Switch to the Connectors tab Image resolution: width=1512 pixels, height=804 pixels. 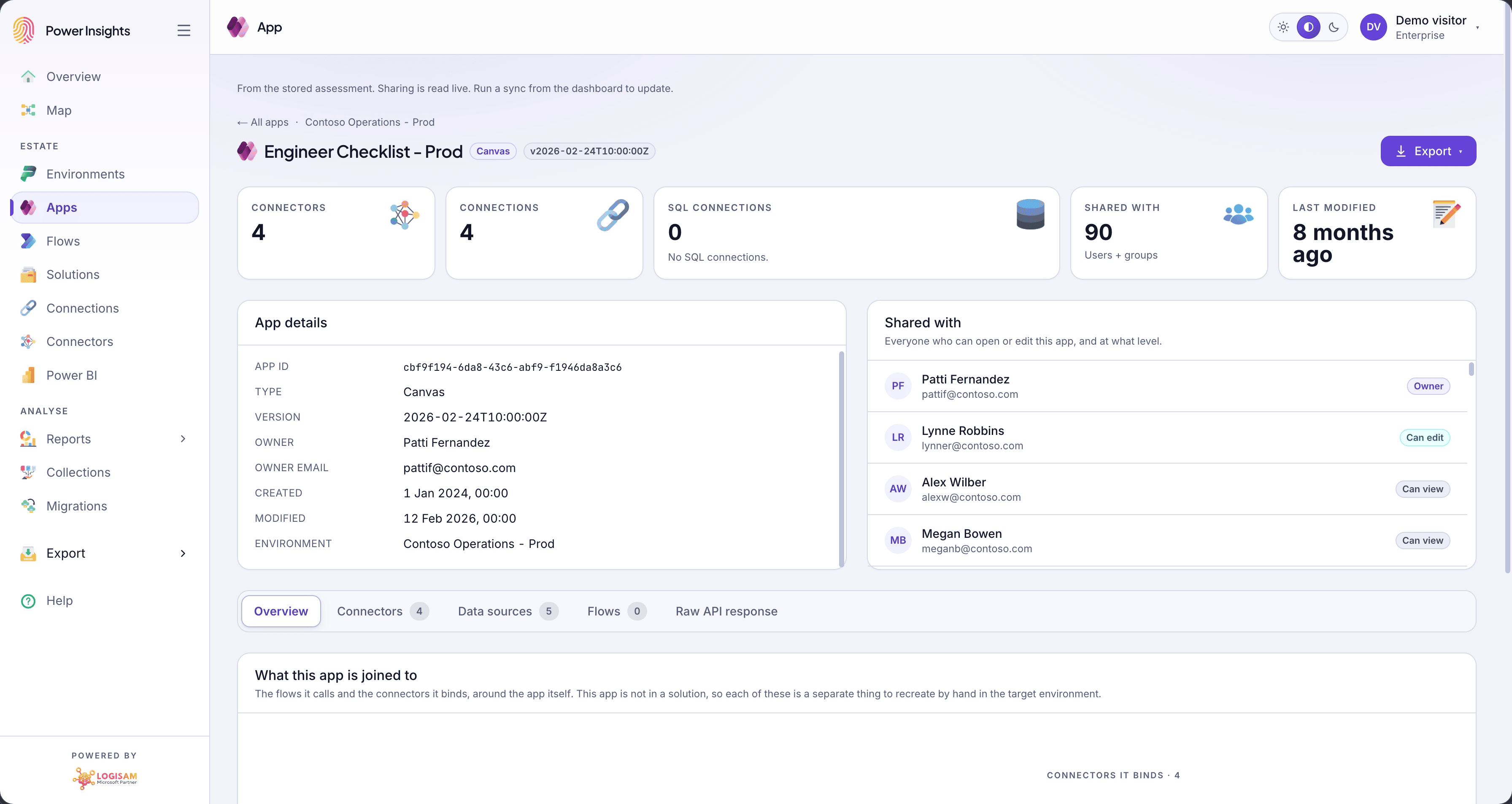click(x=383, y=611)
